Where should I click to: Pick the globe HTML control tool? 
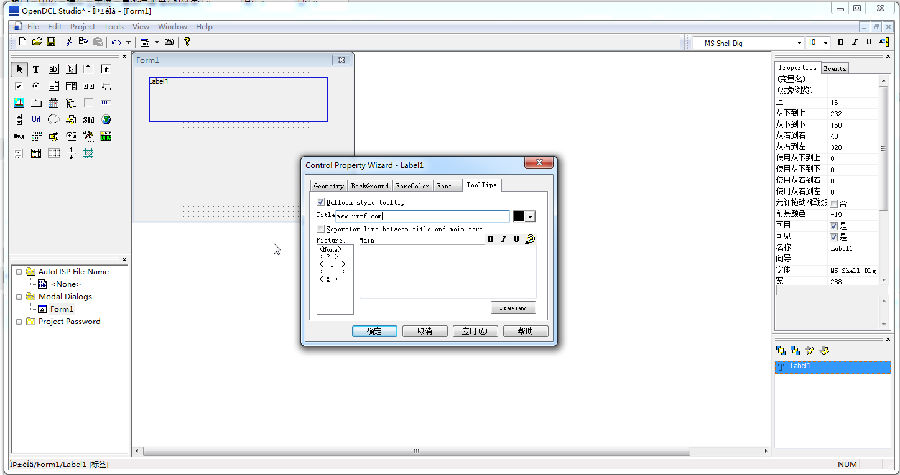(x=106, y=119)
